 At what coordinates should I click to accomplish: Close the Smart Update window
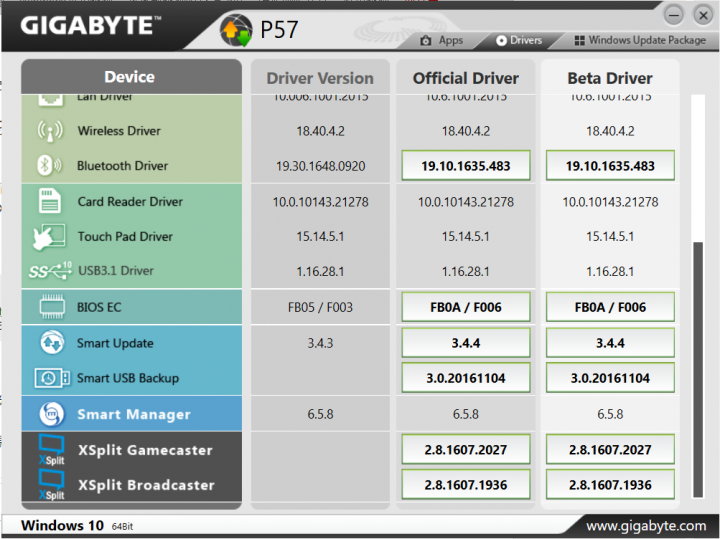coord(703,16)
